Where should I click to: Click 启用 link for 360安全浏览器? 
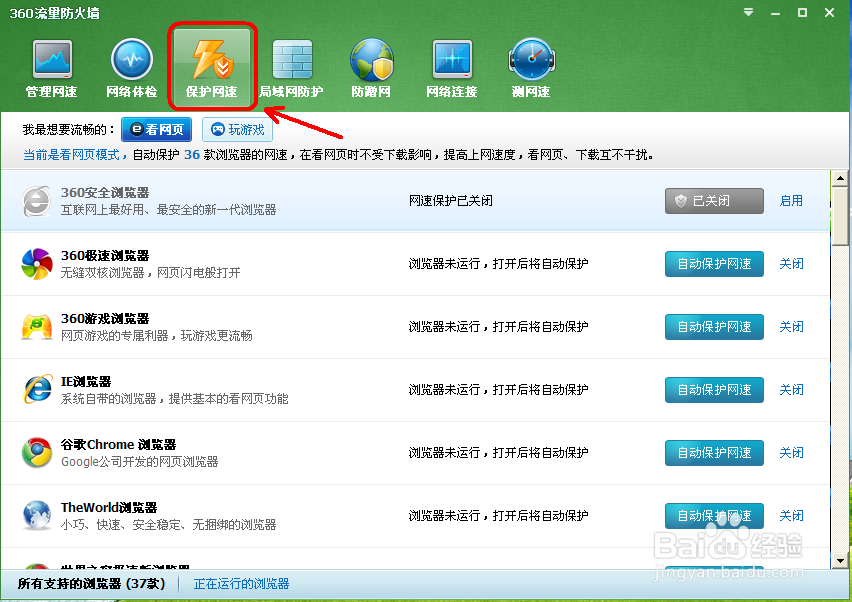[x=791, y=201]
